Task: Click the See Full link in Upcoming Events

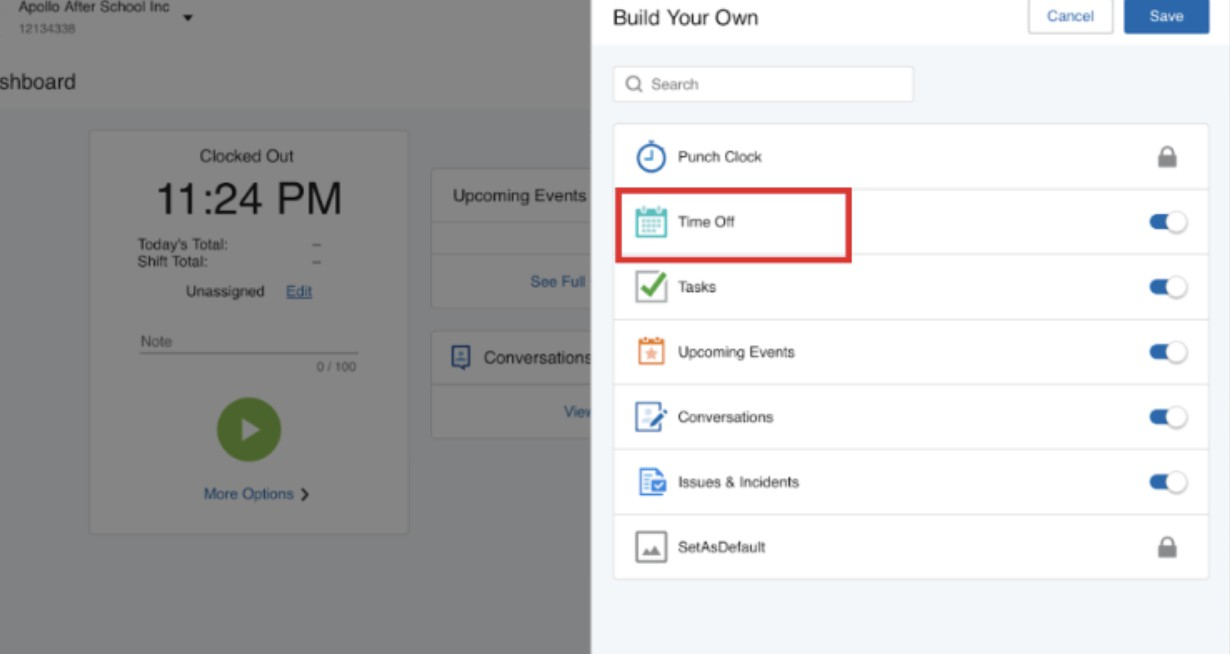Action: click(x=557, y=282)
